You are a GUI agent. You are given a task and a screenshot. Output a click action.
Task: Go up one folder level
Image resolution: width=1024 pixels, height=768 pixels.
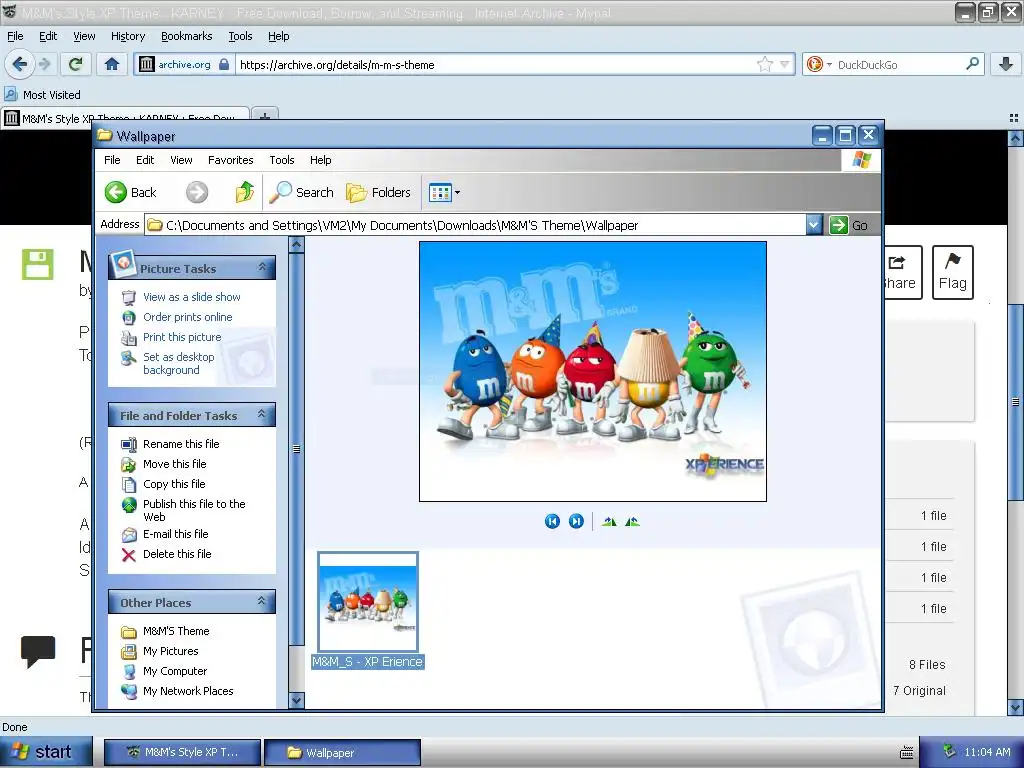tap(245, 192)
